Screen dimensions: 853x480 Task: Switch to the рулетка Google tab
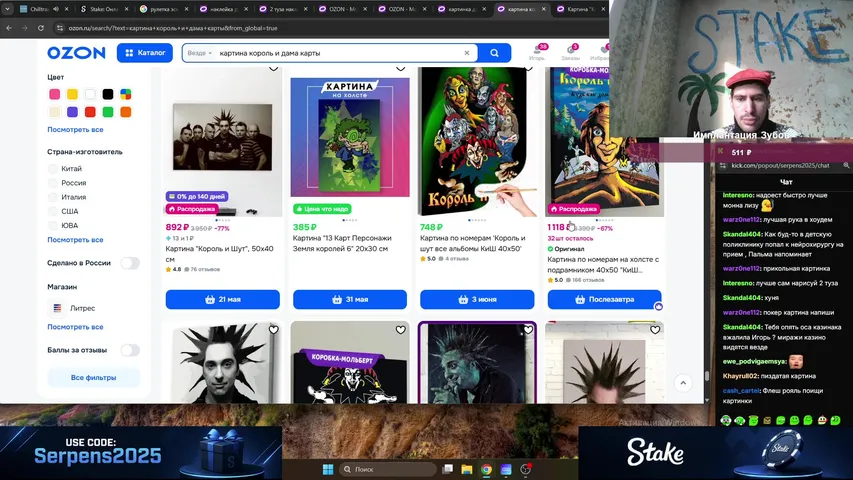pyautogui.click(x=162, y=9)
